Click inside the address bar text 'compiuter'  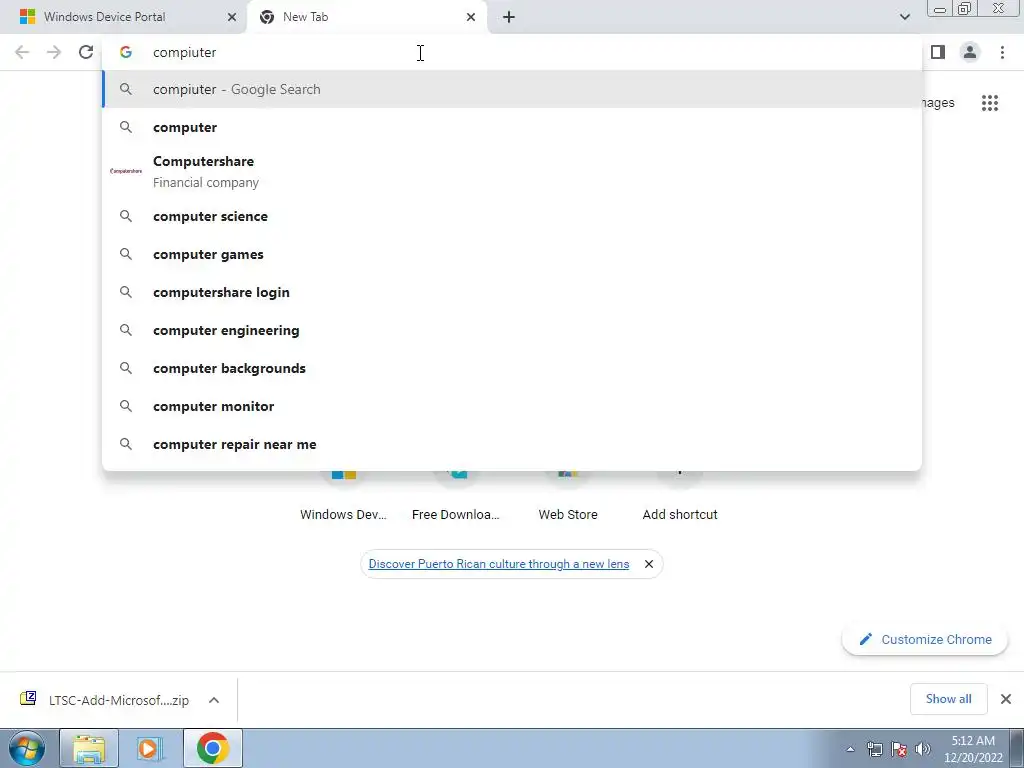pyautogui.click(x=184, y=52)
